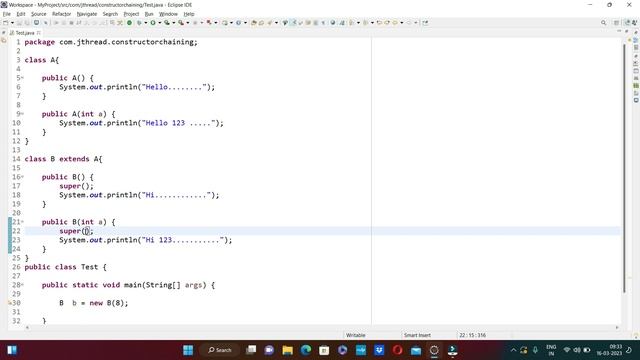Run the program with green Run icon

pyautogui.click(x=153, y=23)
